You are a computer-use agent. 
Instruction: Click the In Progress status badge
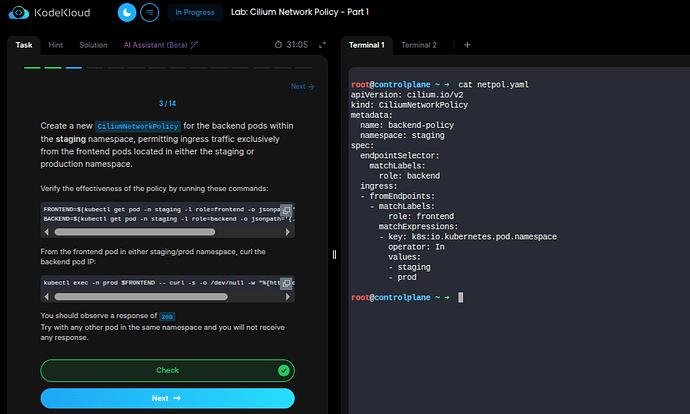[x=193, y=13]
